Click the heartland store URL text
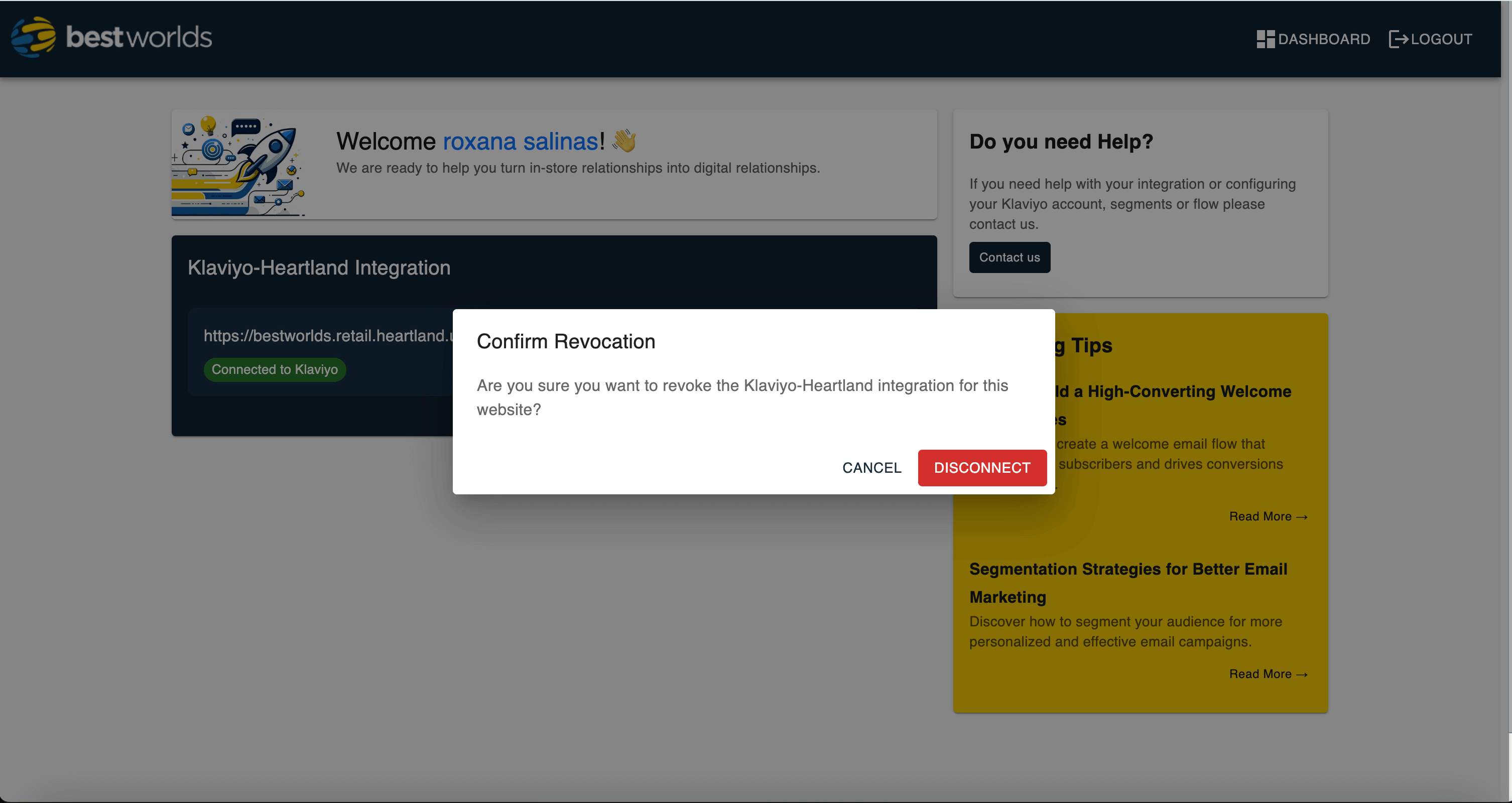Image resolution: width=1512 pixels, height=803 pixels. [328, 336]
